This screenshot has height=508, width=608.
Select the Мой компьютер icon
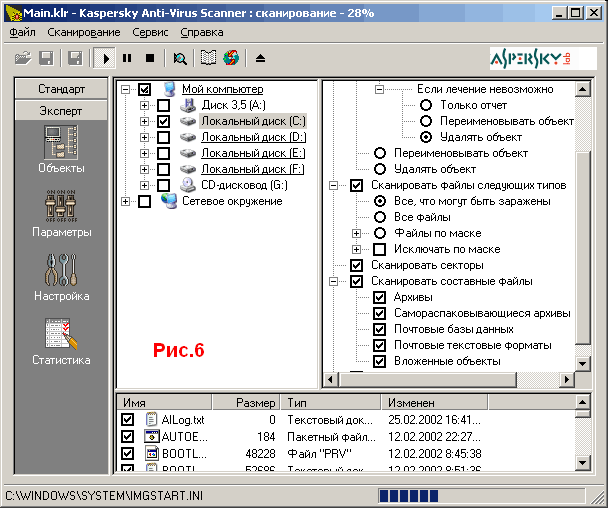click(169, 89)
